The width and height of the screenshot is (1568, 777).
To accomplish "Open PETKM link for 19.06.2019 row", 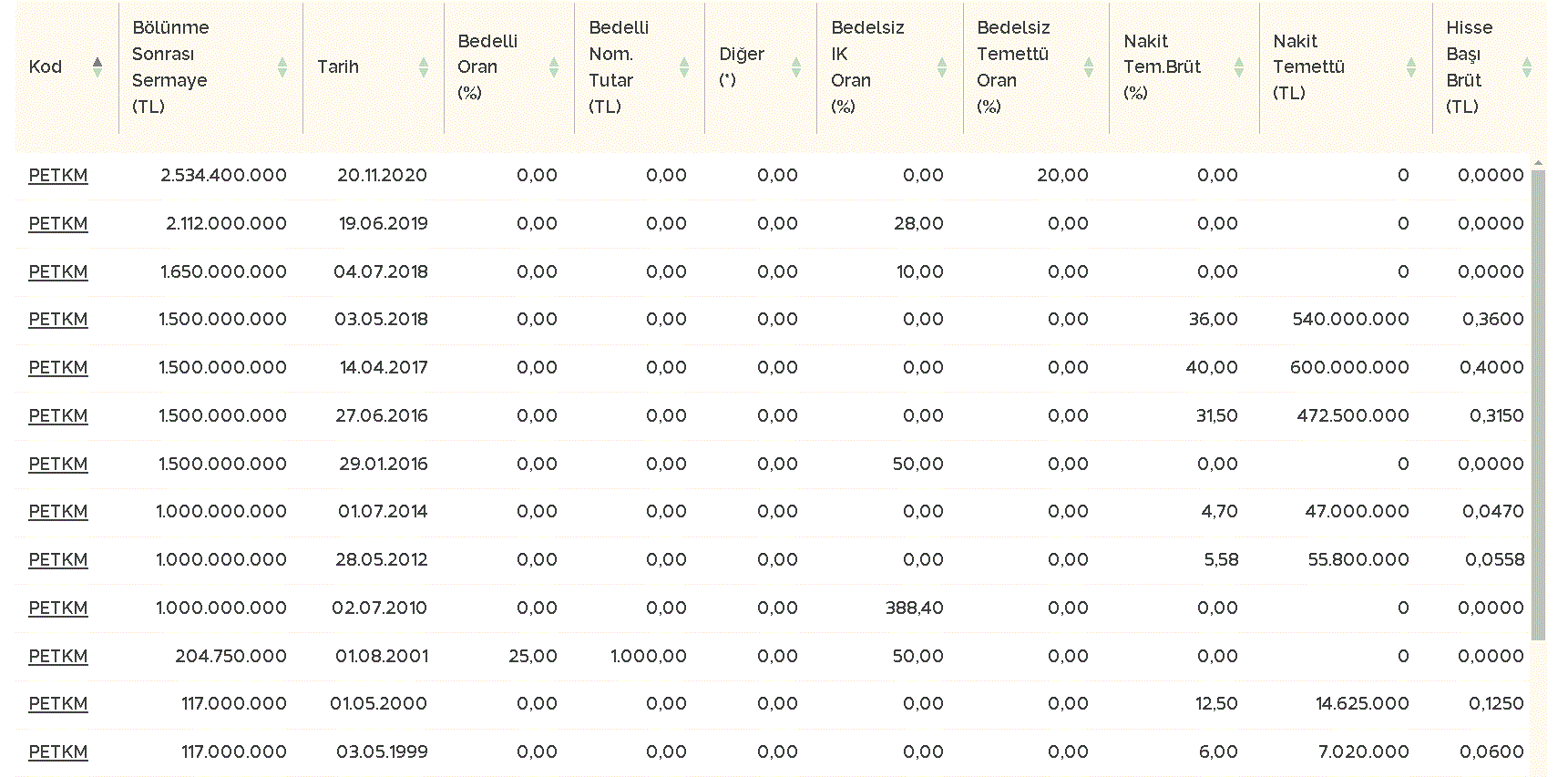I will (x=58, y=223).
